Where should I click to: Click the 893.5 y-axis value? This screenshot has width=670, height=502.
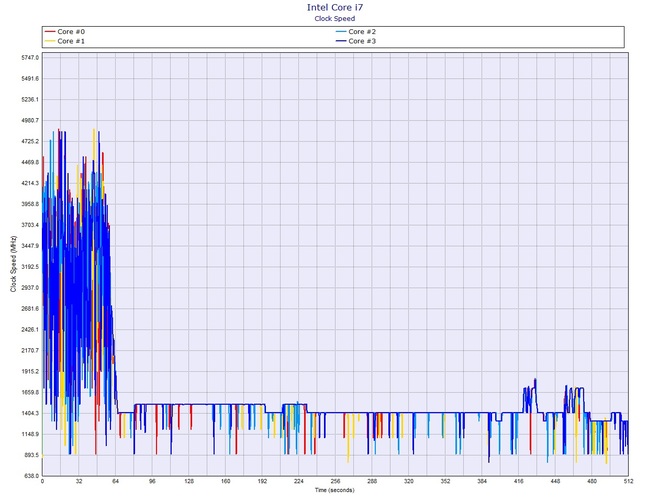tap(31, 455)
